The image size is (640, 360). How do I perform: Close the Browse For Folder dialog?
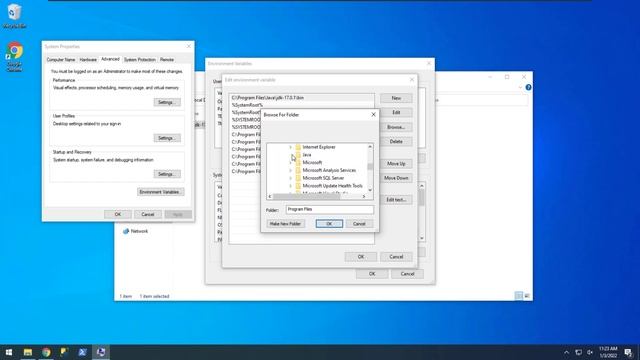(373, 115)
